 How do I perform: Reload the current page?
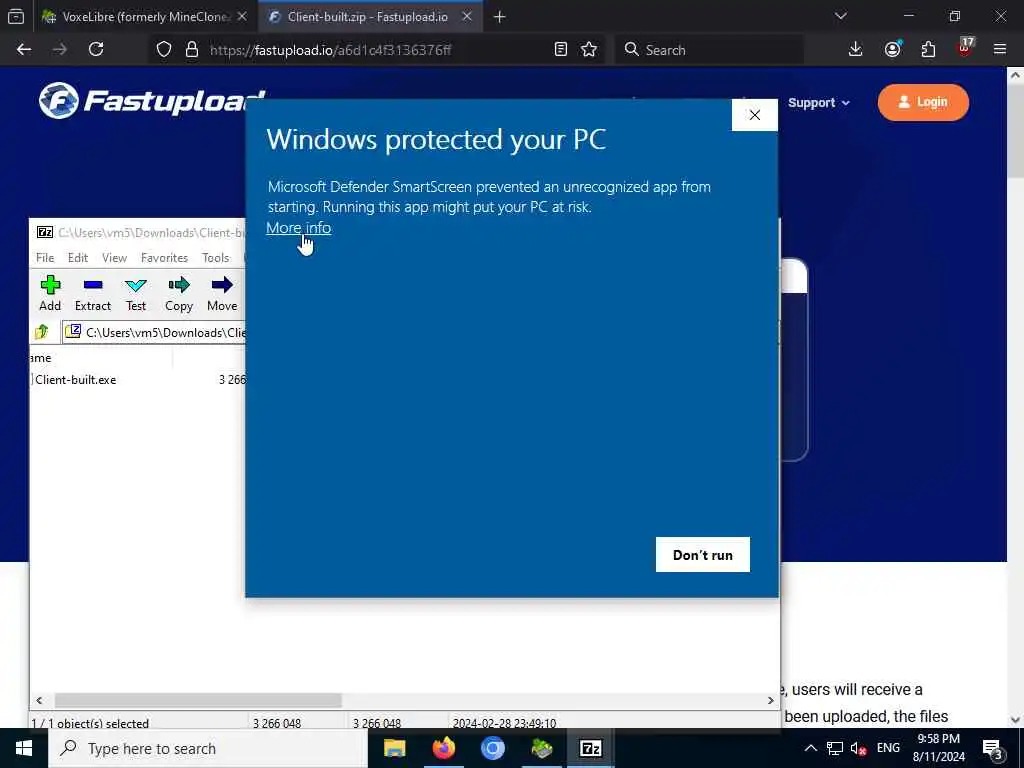[96, 50]
